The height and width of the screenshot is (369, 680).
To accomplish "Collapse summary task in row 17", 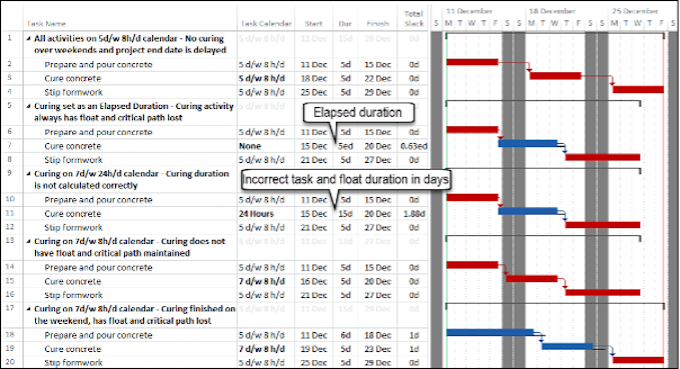I will [x=29, y=310].
